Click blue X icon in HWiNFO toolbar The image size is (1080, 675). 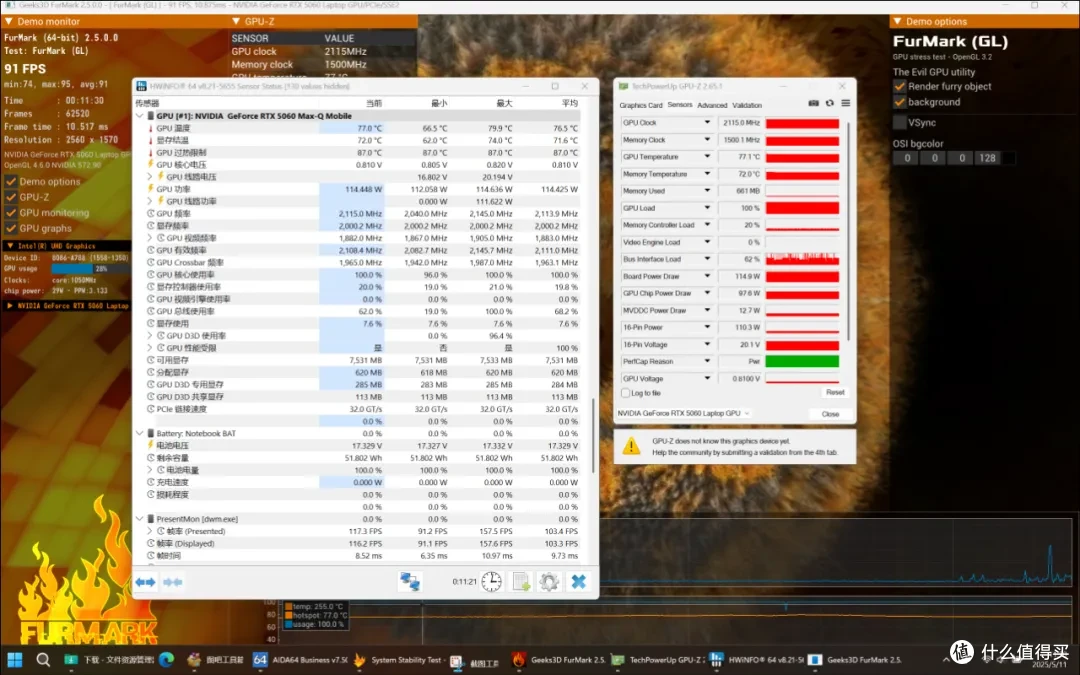579,582
